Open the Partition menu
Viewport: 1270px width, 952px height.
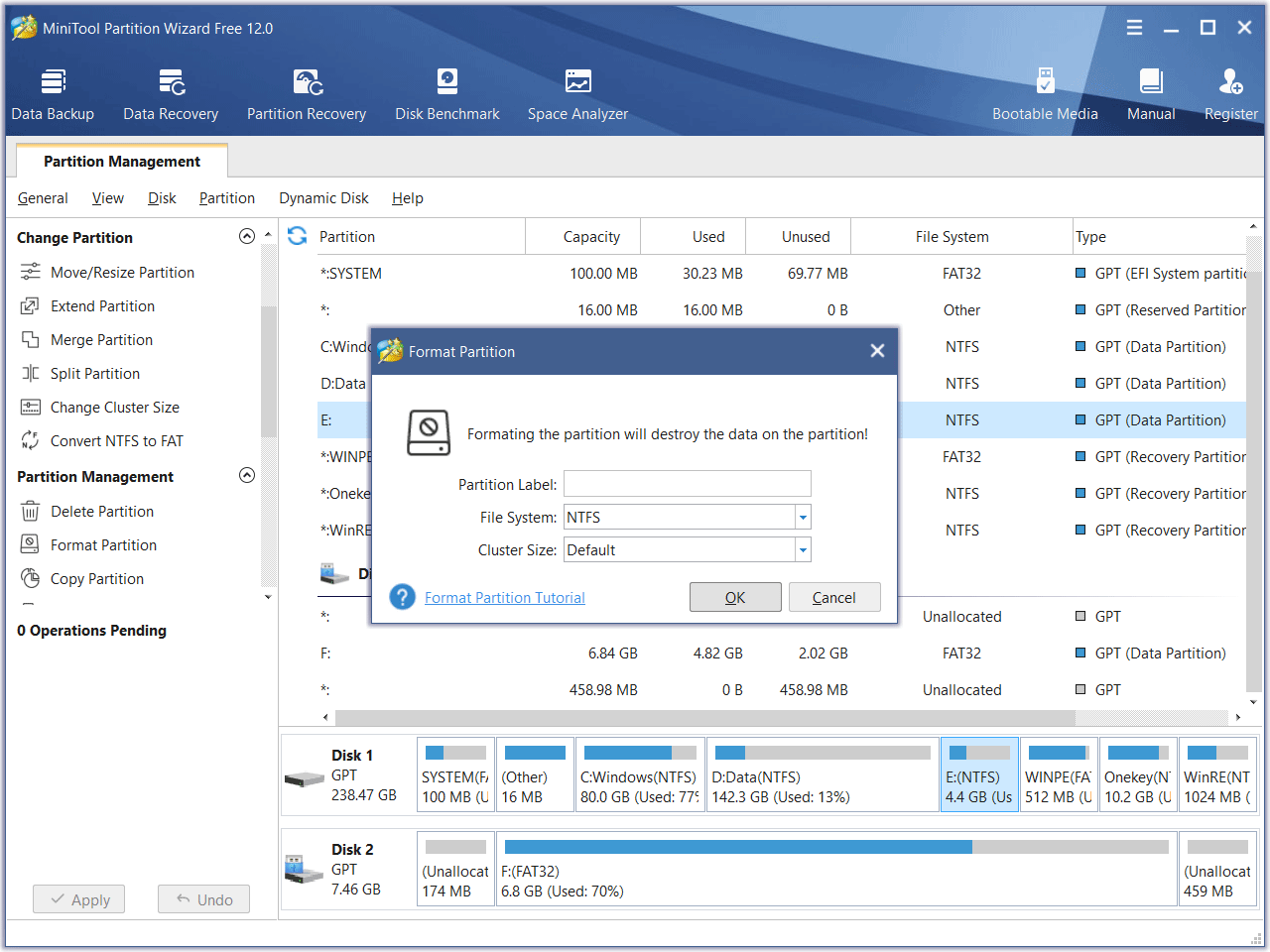coord(227,198)
